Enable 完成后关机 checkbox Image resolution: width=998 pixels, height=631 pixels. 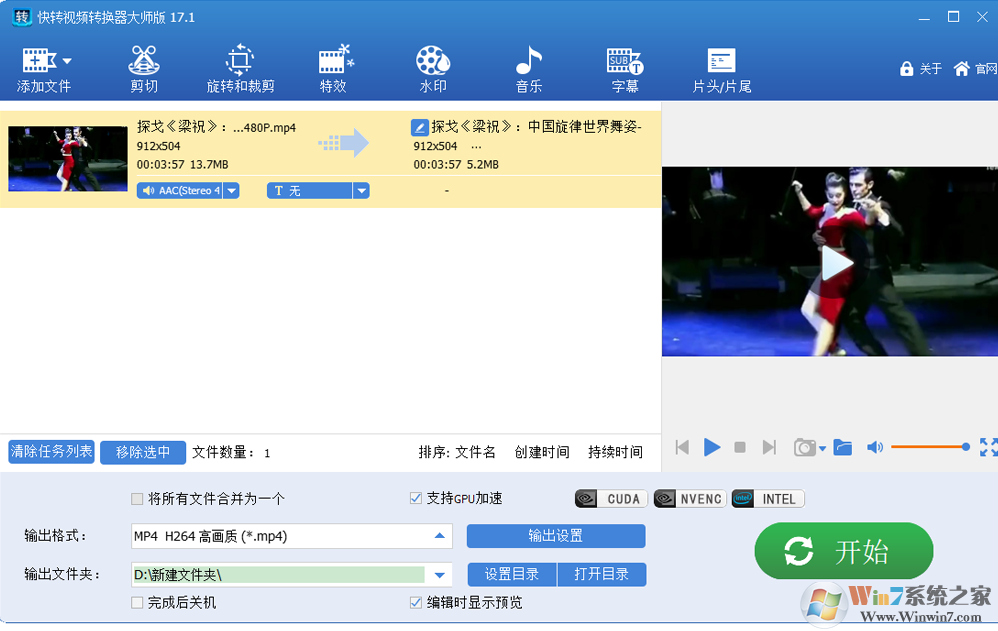(138, 603)
